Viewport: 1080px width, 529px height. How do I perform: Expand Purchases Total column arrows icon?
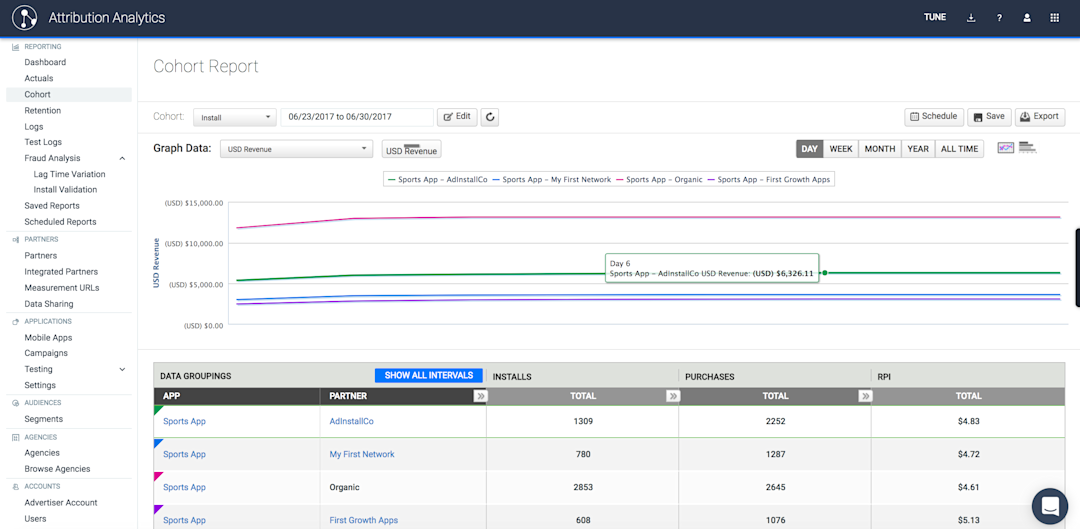coord(866,396)
